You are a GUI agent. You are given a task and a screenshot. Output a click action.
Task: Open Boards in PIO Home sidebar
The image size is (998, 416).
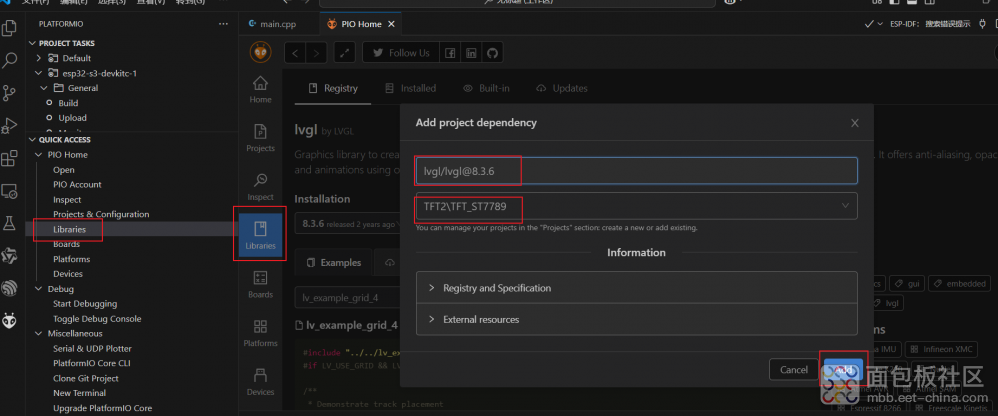[x=260, y=283]
